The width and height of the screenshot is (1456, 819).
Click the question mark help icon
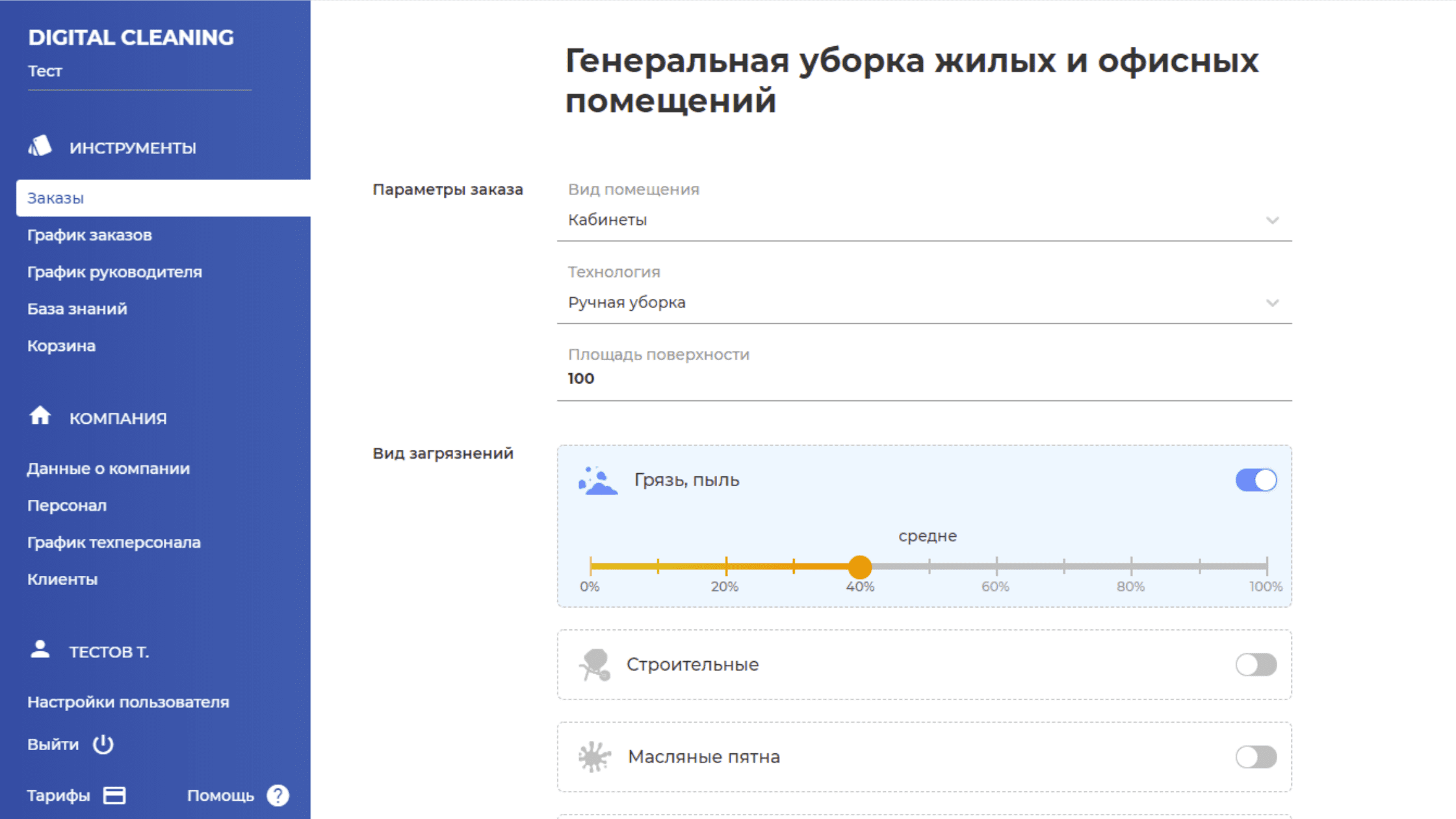coord(278,796)
